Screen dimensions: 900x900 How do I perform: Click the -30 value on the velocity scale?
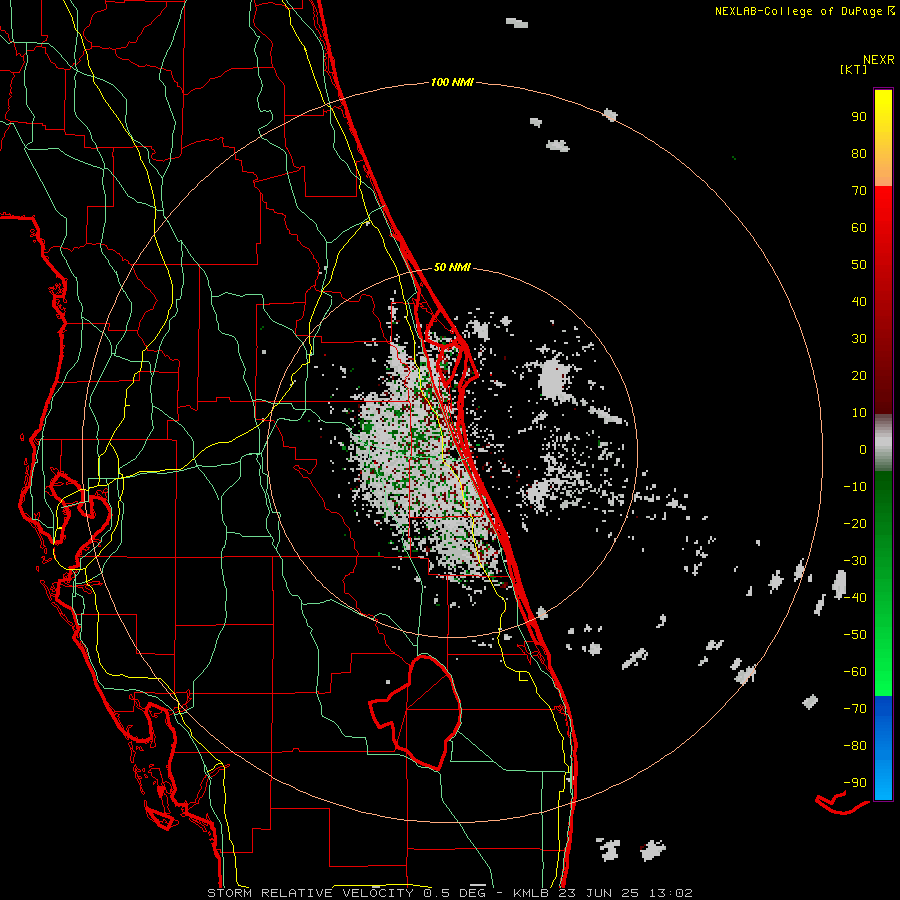pyautogui.click(x=855, y=561)
